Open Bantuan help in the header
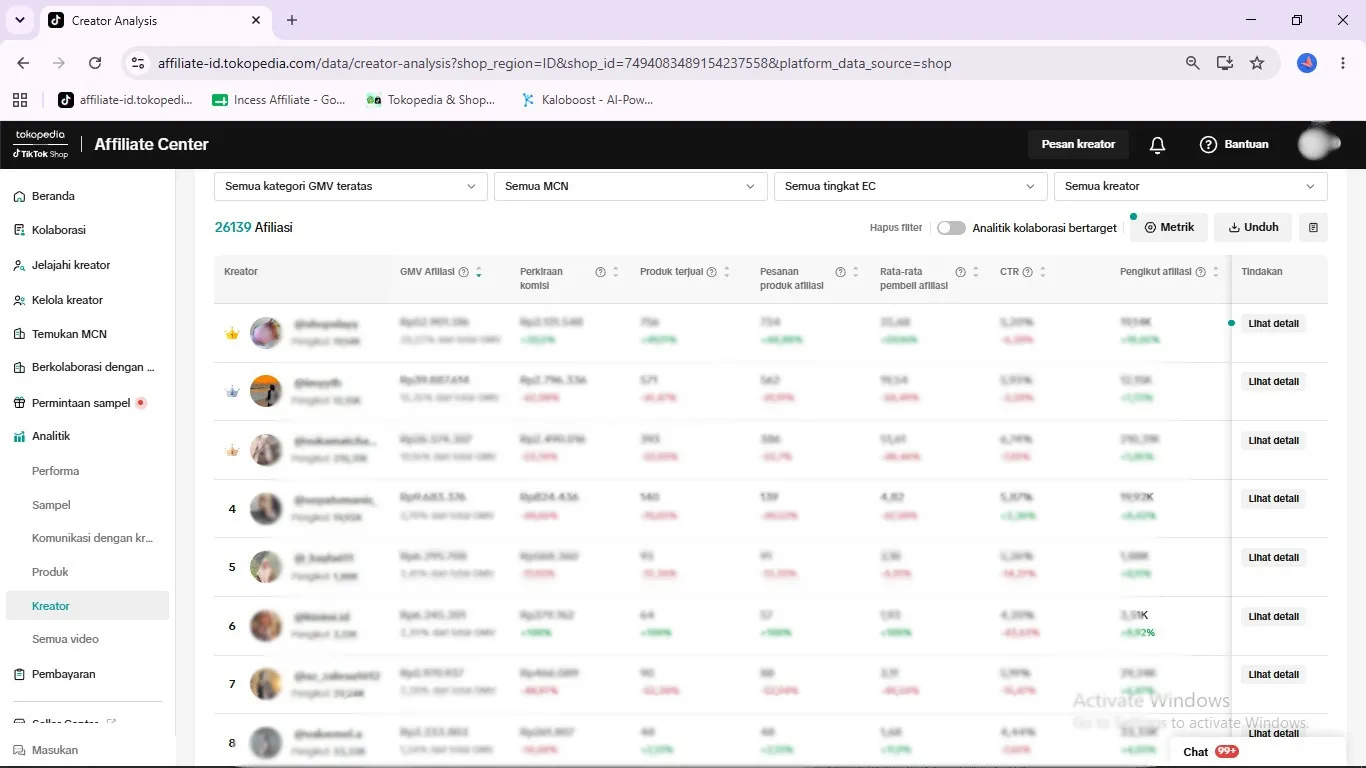Viewport: 1366px width, 768px height. 1234,144
